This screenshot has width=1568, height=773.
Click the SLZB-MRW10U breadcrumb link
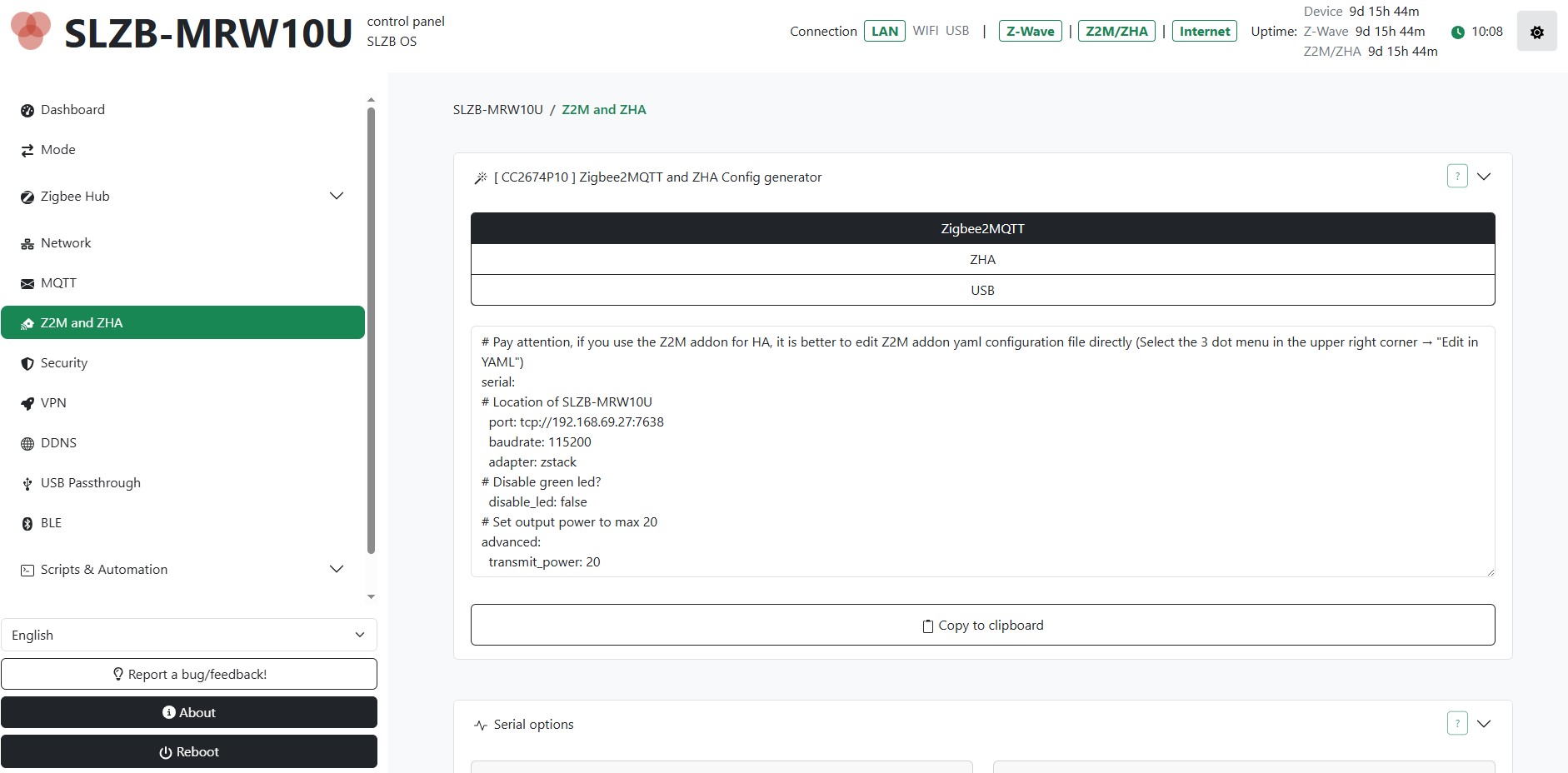[x=498, y=110]
